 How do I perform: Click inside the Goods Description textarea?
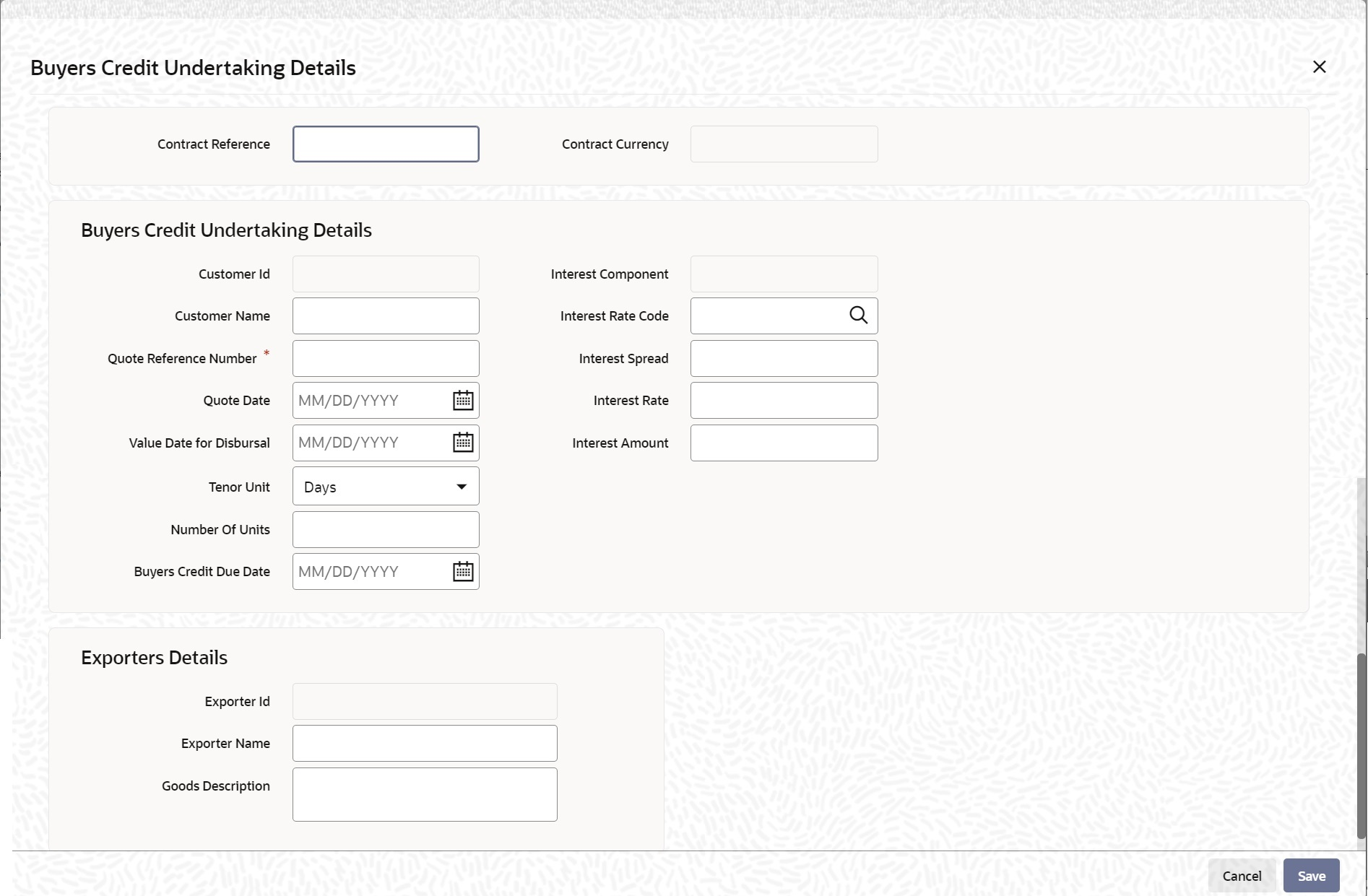click(425, 794)
